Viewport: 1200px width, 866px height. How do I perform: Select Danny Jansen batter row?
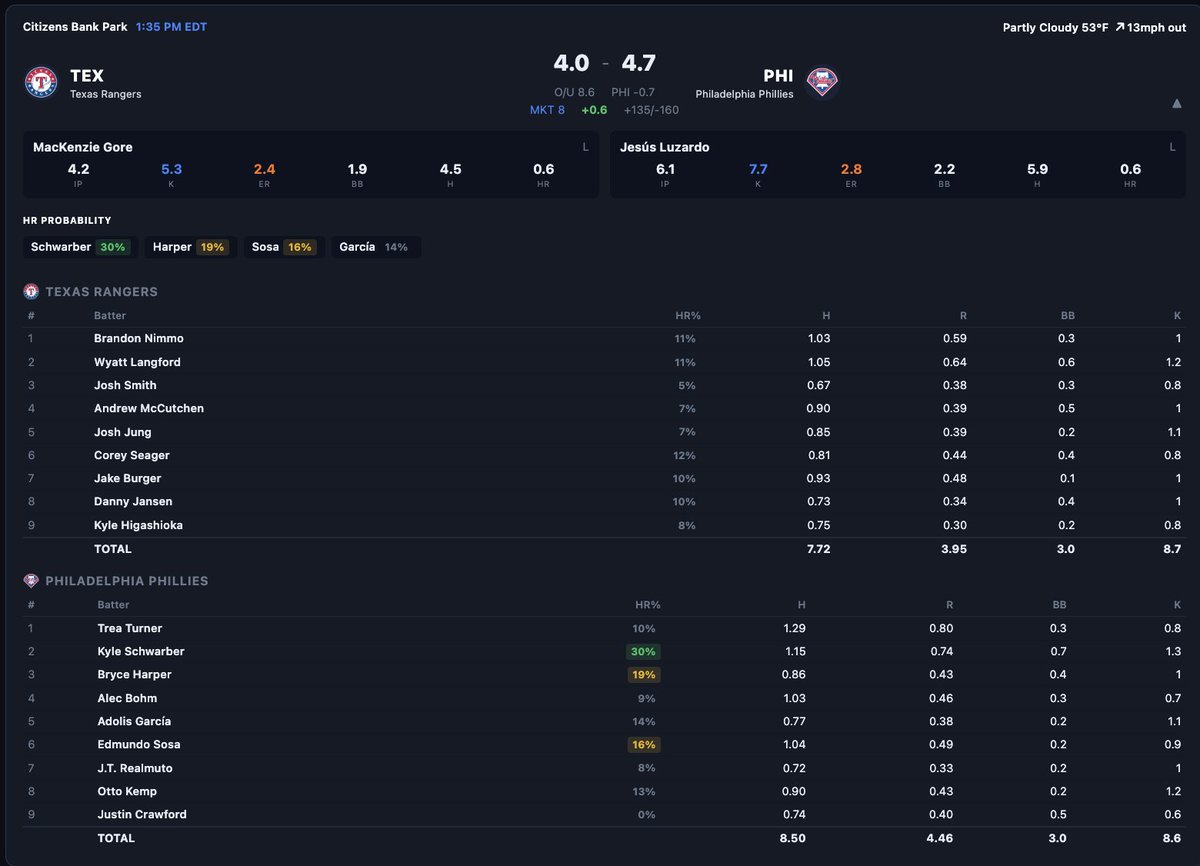(x=605, y=502)
